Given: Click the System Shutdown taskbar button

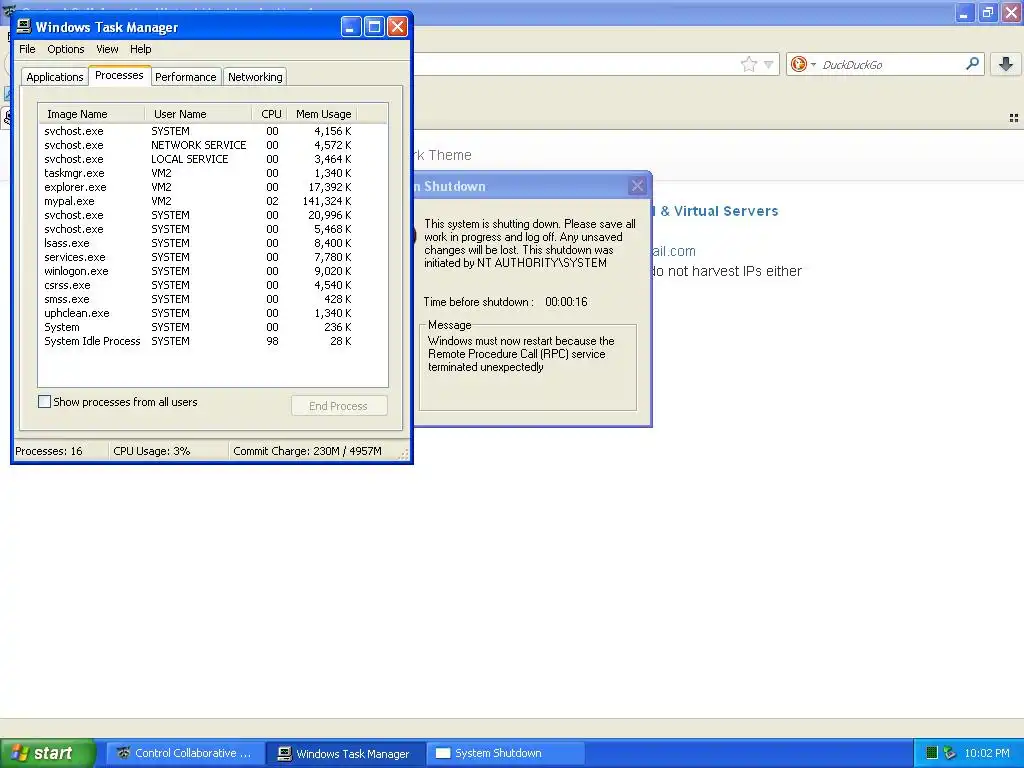Looking at the screenshot, I should tap(505, 753).
